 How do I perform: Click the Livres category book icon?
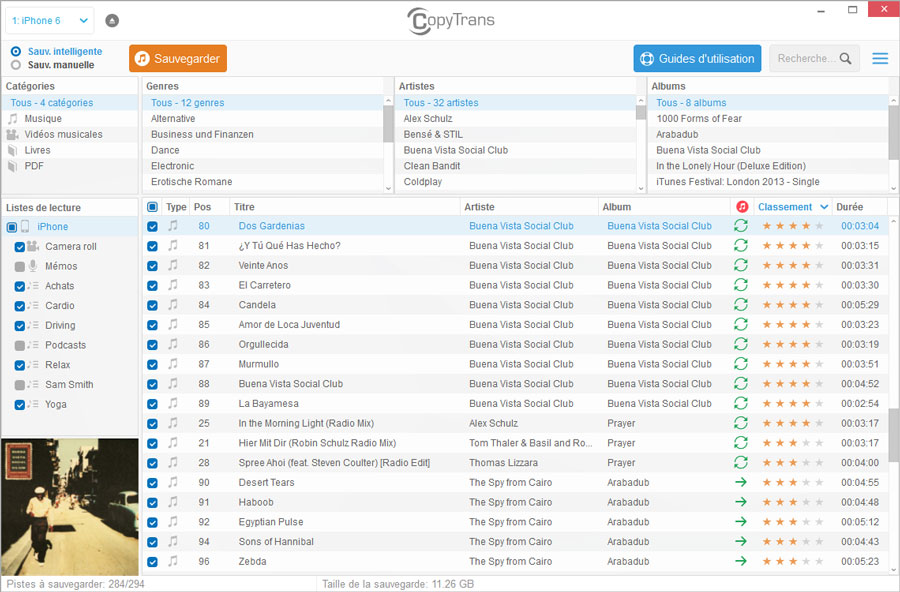tap(13, 150)
